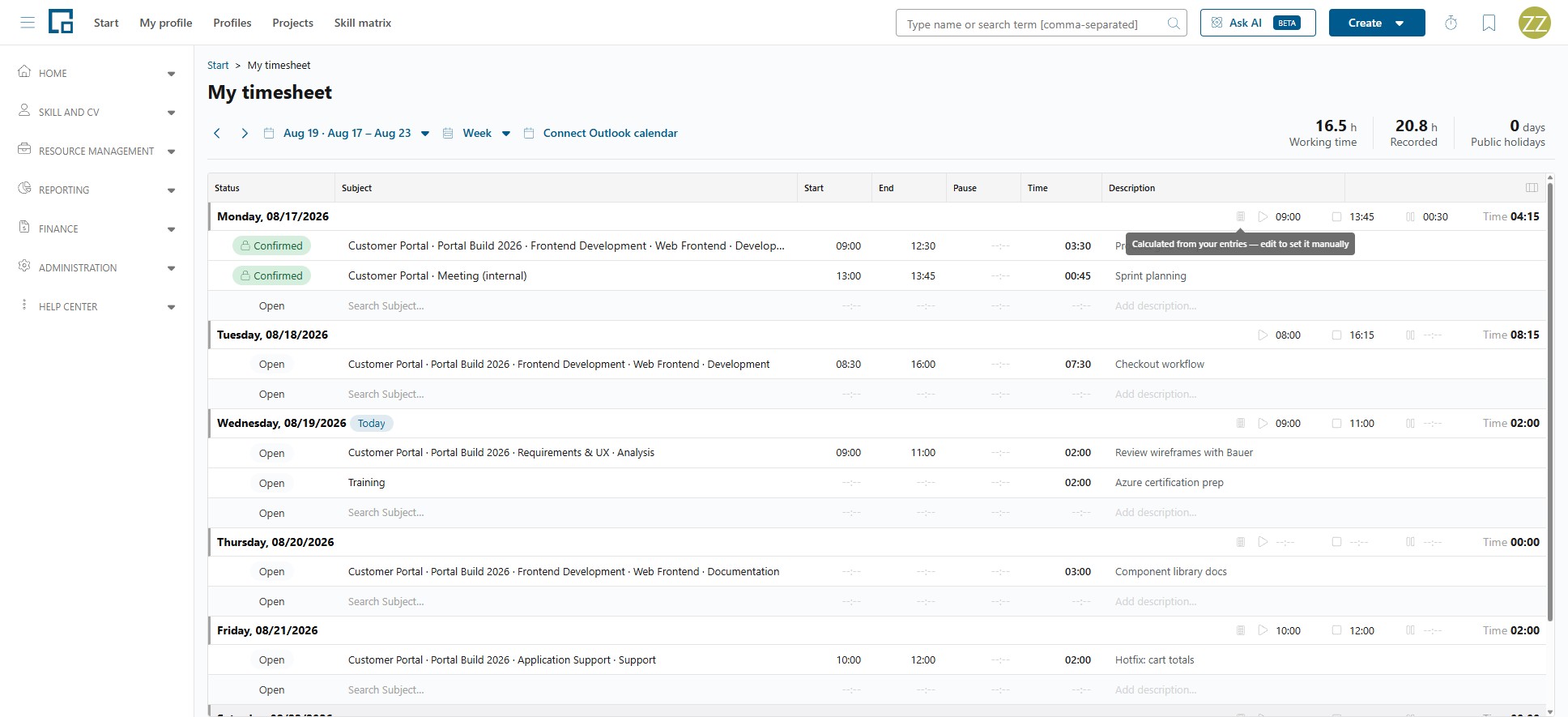Image resolution: width=1568 pixels, height=717 pixels.
Task: Click the search magnifier icon
Action: (x=1173, y=23)
